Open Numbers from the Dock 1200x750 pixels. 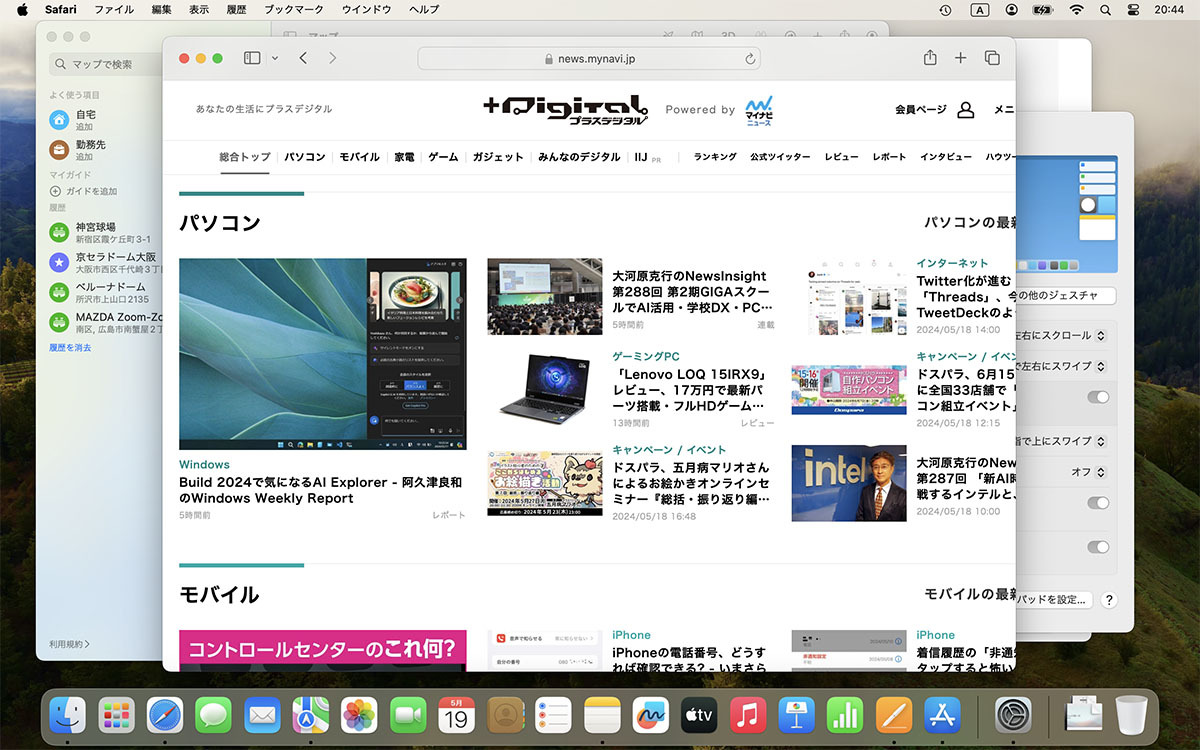pos(845,715)
